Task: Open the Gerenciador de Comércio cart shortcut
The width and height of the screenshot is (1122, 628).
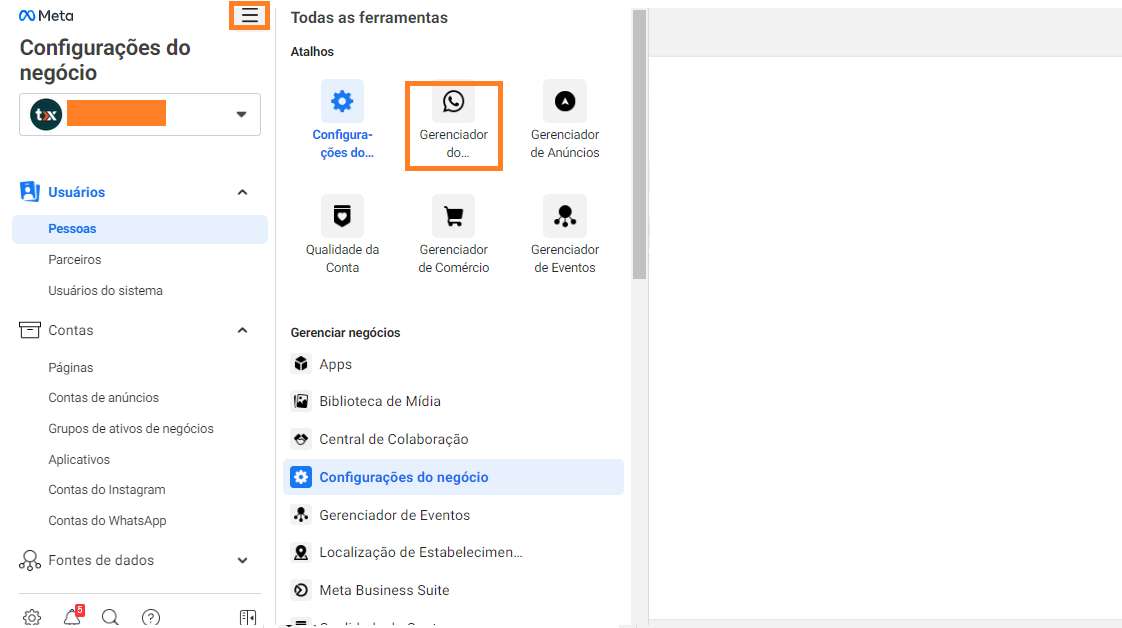Action: (x=454, y=235)
